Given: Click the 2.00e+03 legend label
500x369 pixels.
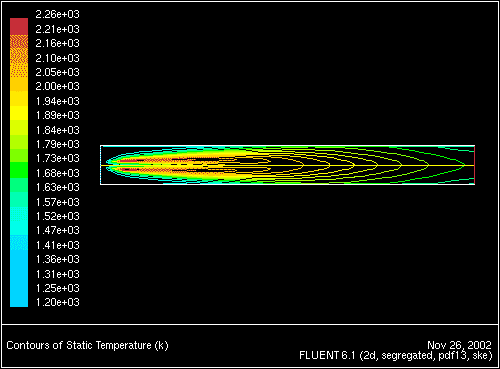Looking at the screenshot, I should pos(57,86).
